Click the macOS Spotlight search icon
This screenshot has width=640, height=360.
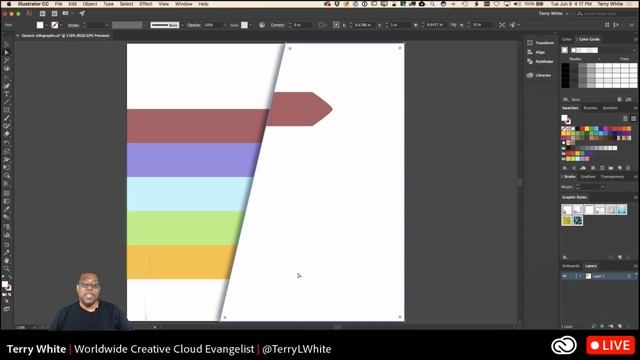432,4
